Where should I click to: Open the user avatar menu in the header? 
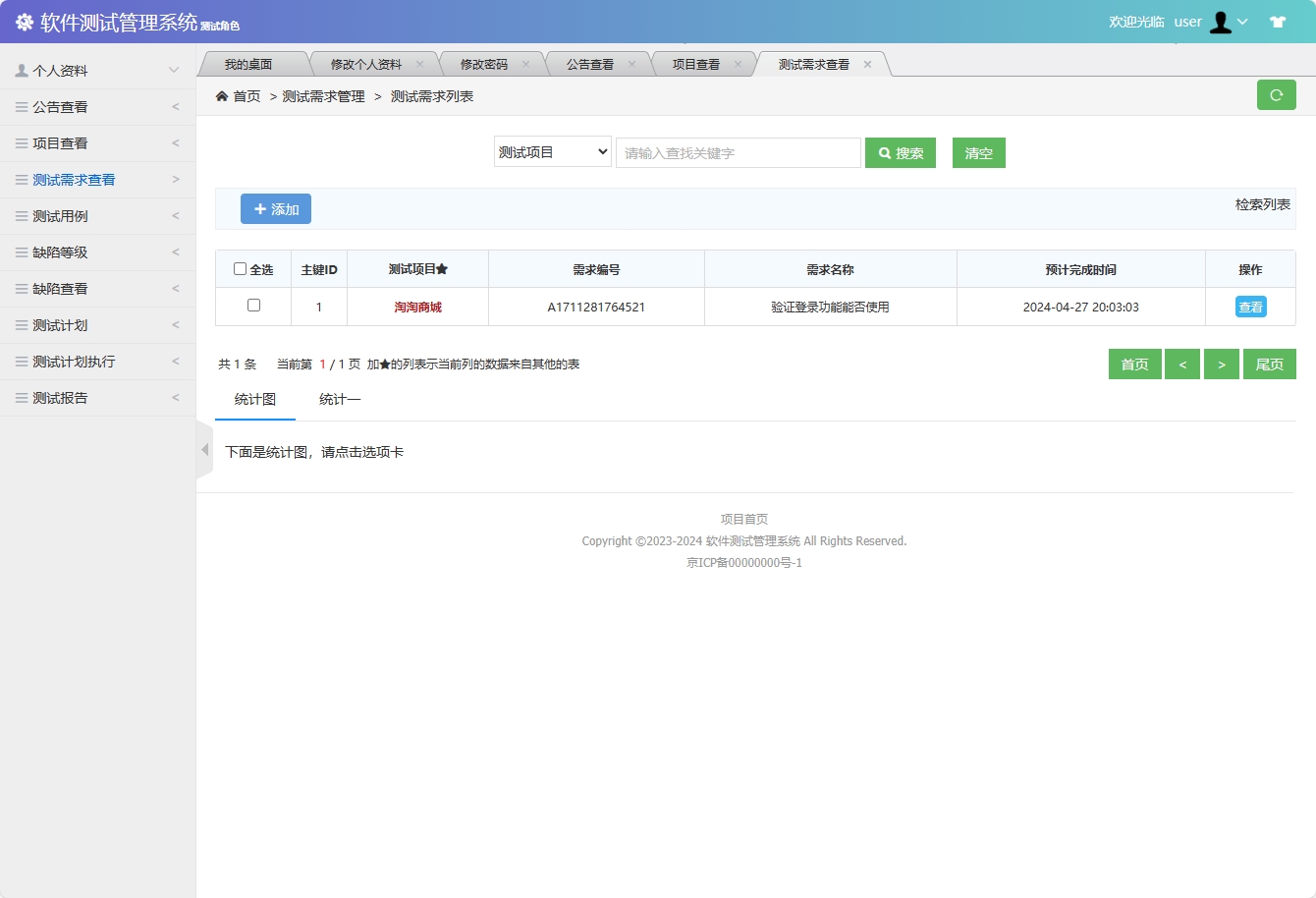coord(1221,21)
